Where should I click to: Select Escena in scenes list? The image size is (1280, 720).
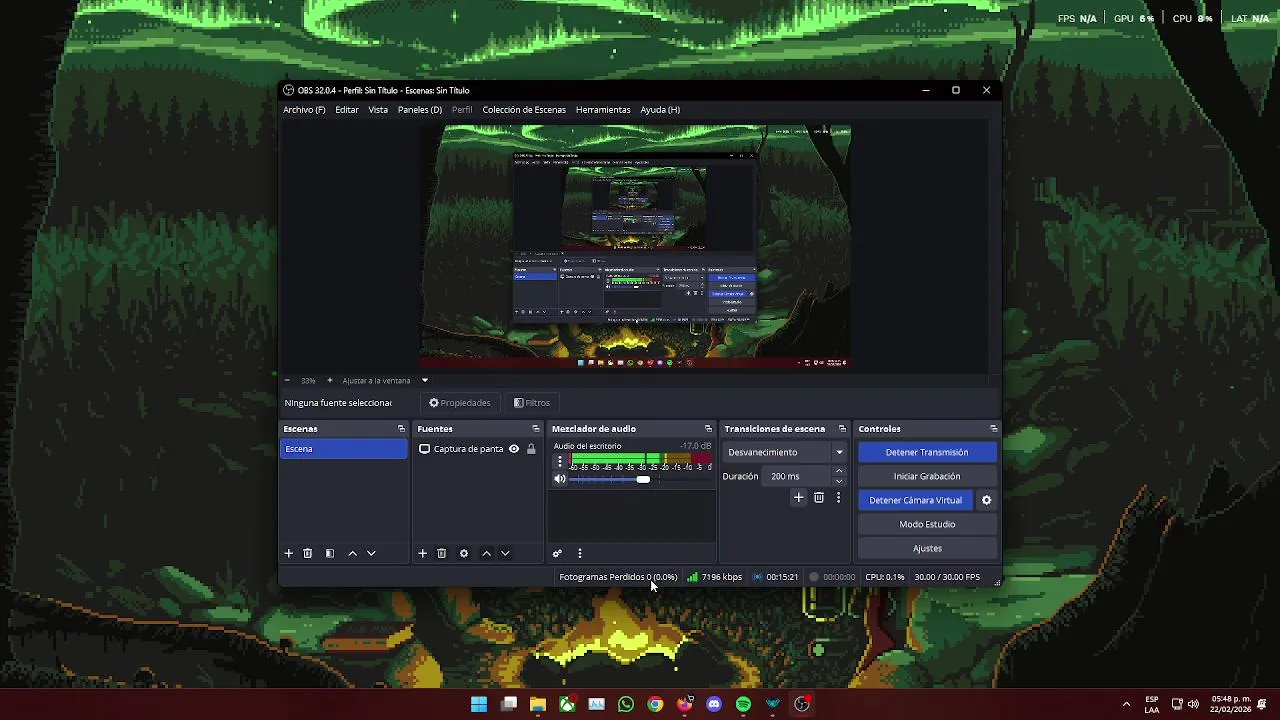[x=343, y=449]
